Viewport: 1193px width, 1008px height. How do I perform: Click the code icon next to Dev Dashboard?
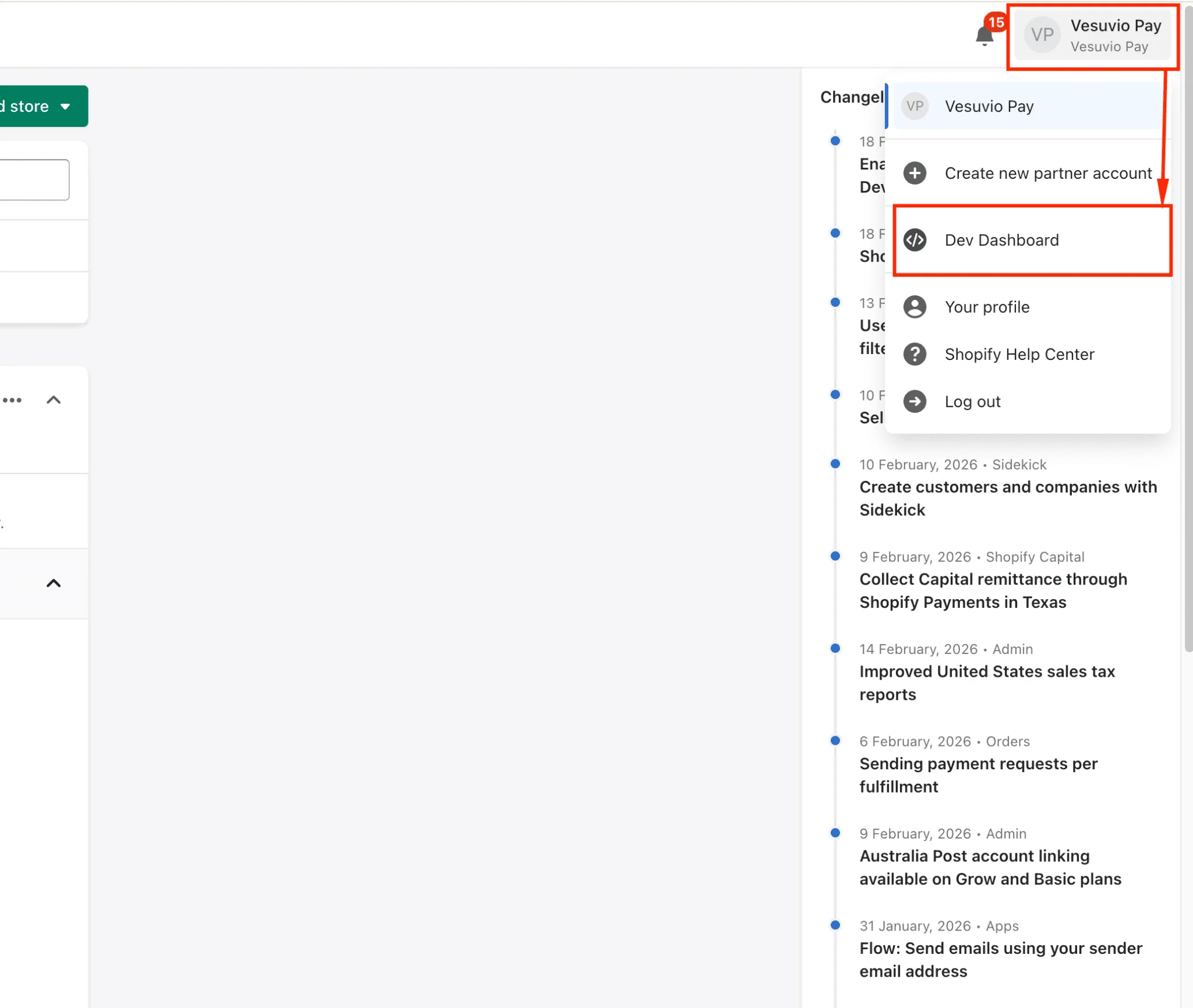(x=913, y=240)
